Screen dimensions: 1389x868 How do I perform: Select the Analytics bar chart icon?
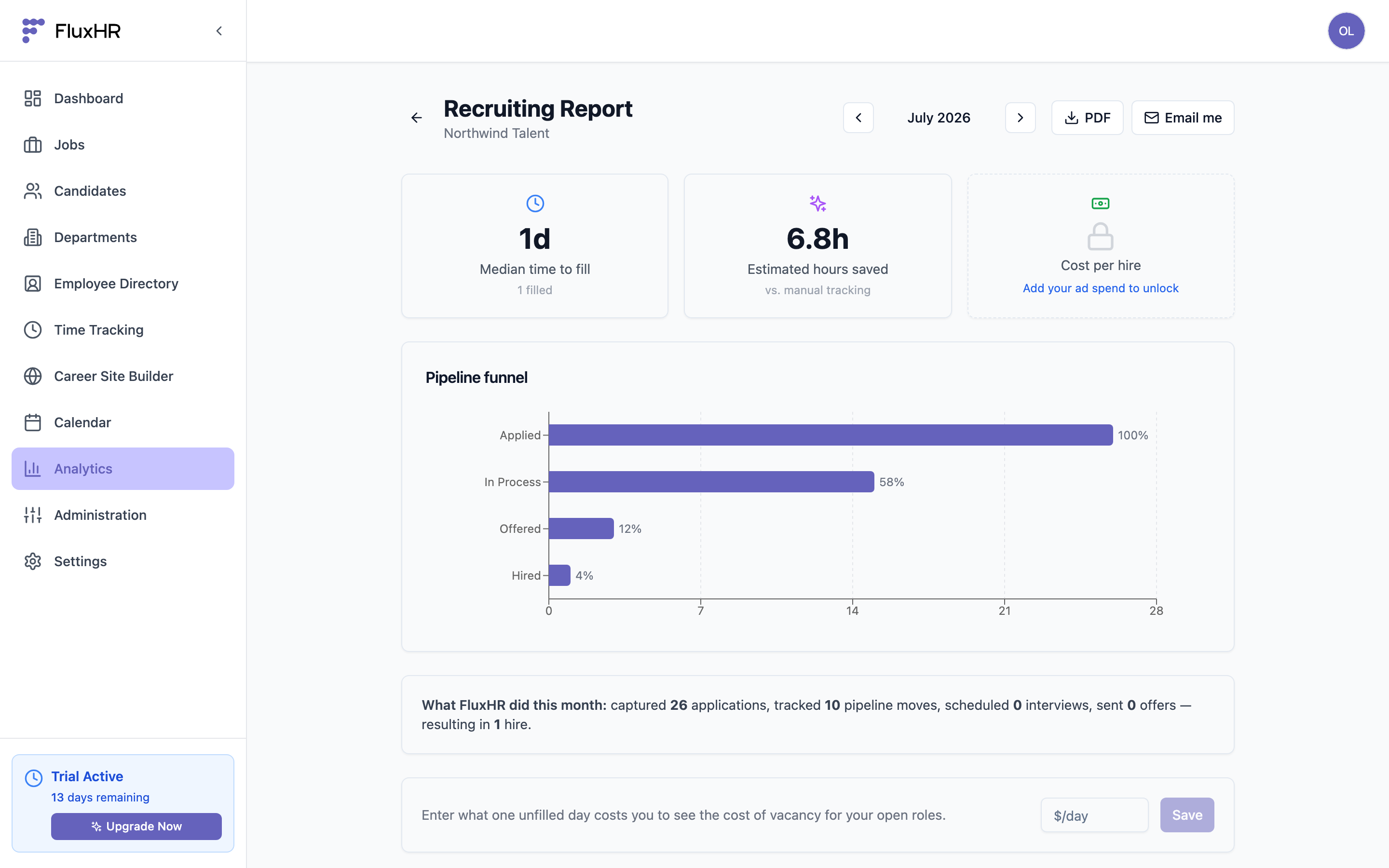coord(33,469)
